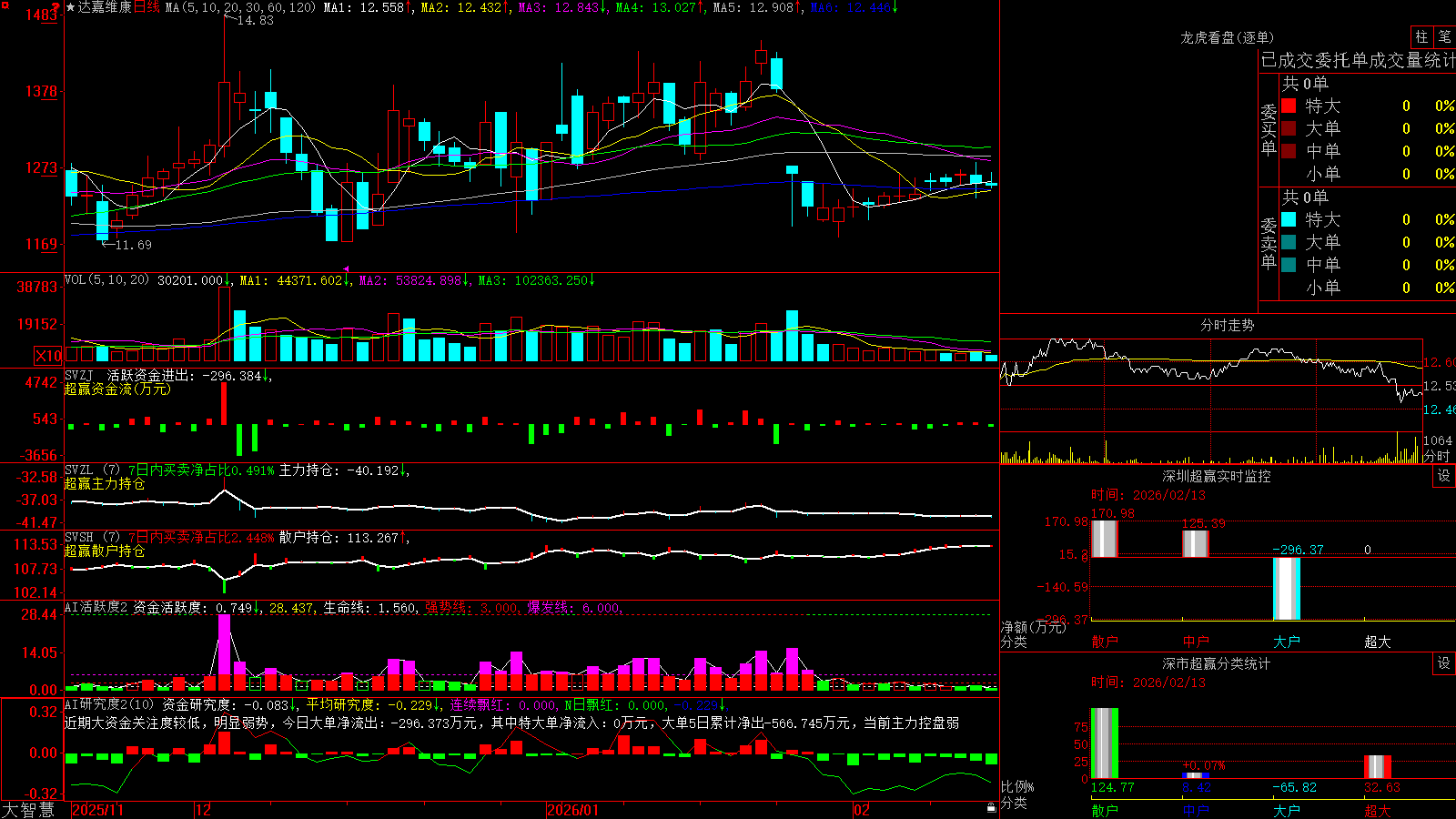The image size is (1456, 819).
Task: Click the MA5: 12.908 value
Action: pos(753,7)
